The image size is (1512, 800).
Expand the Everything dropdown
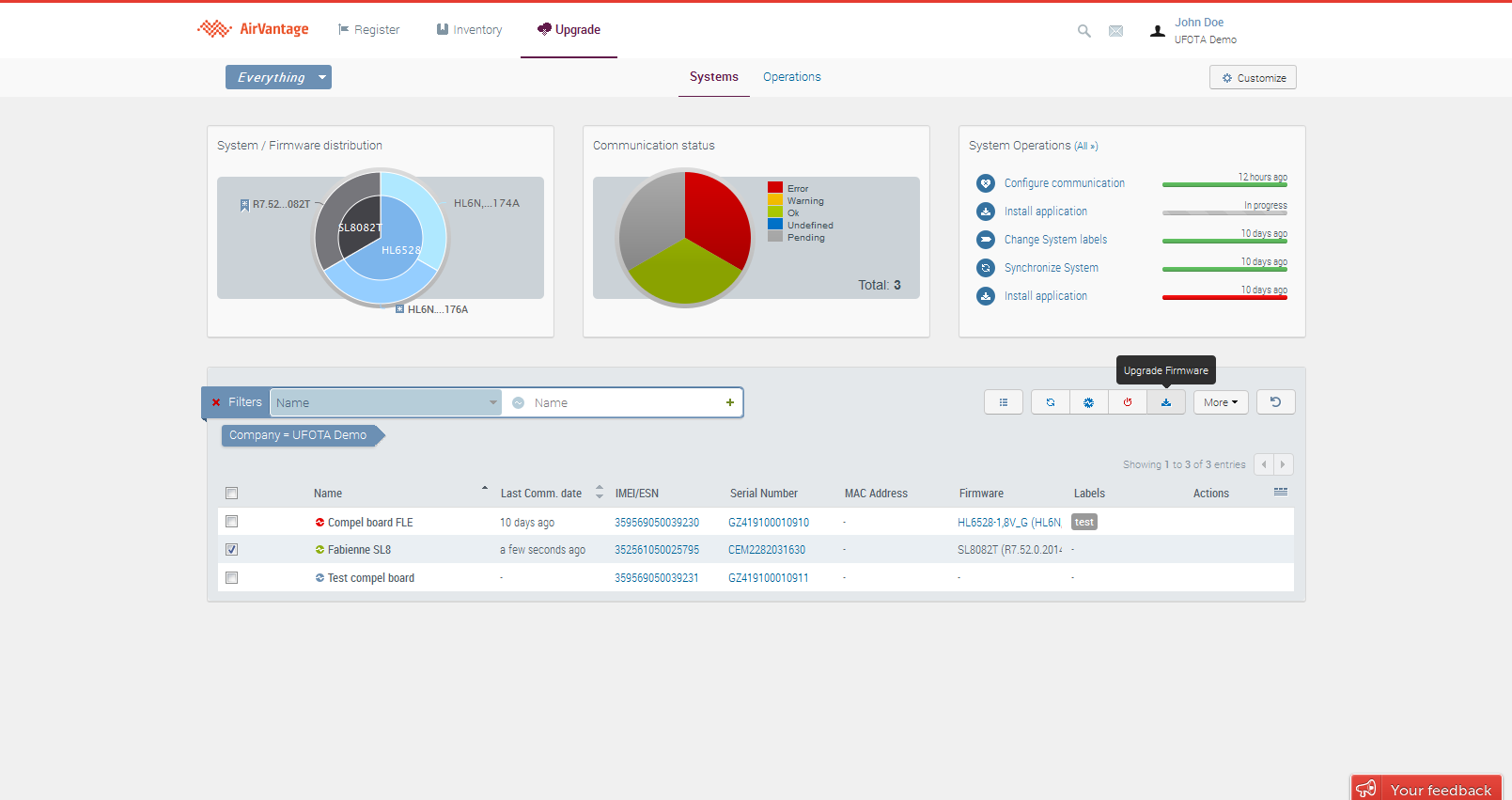[278, 77]
